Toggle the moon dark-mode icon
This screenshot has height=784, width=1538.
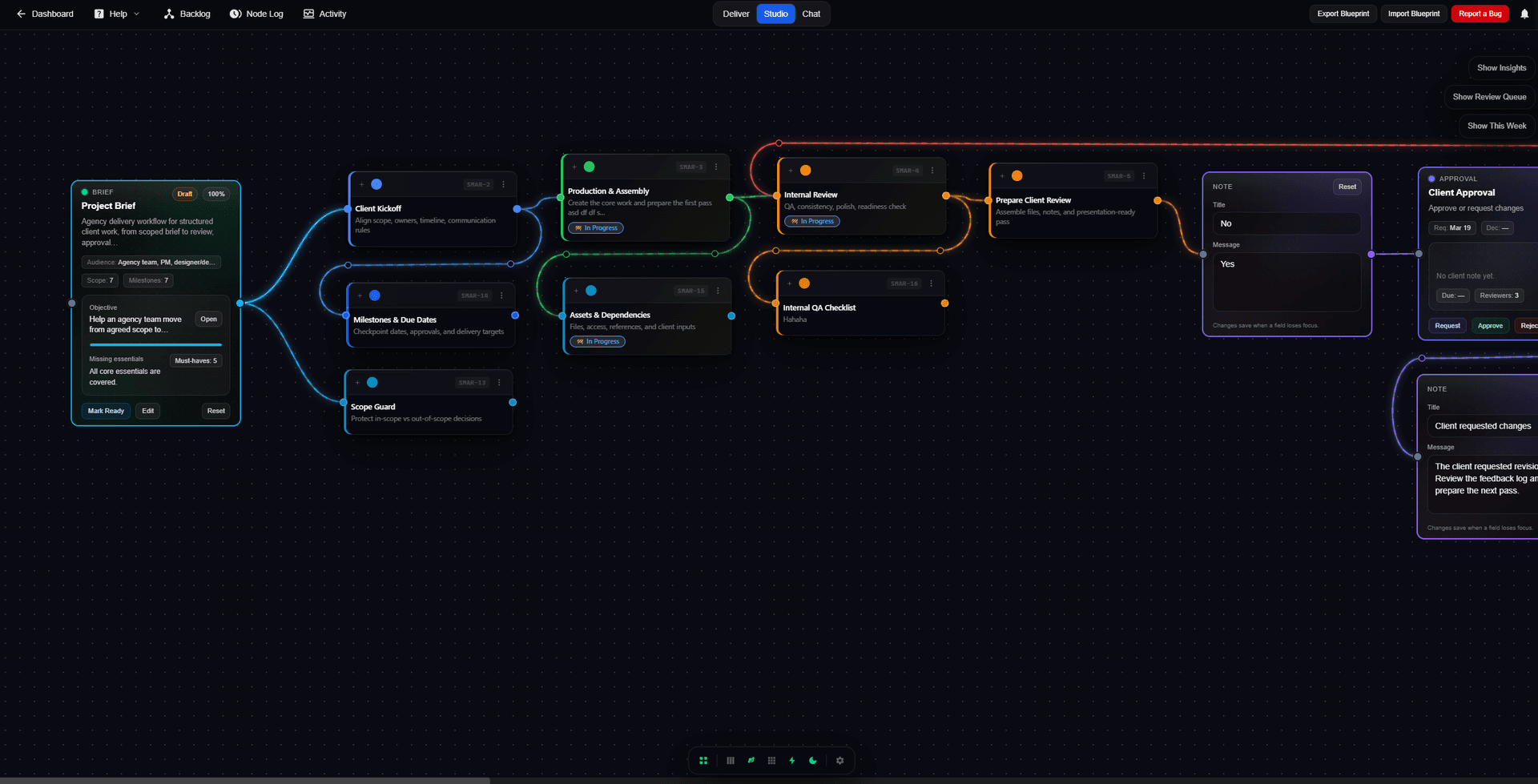point(813,761)
